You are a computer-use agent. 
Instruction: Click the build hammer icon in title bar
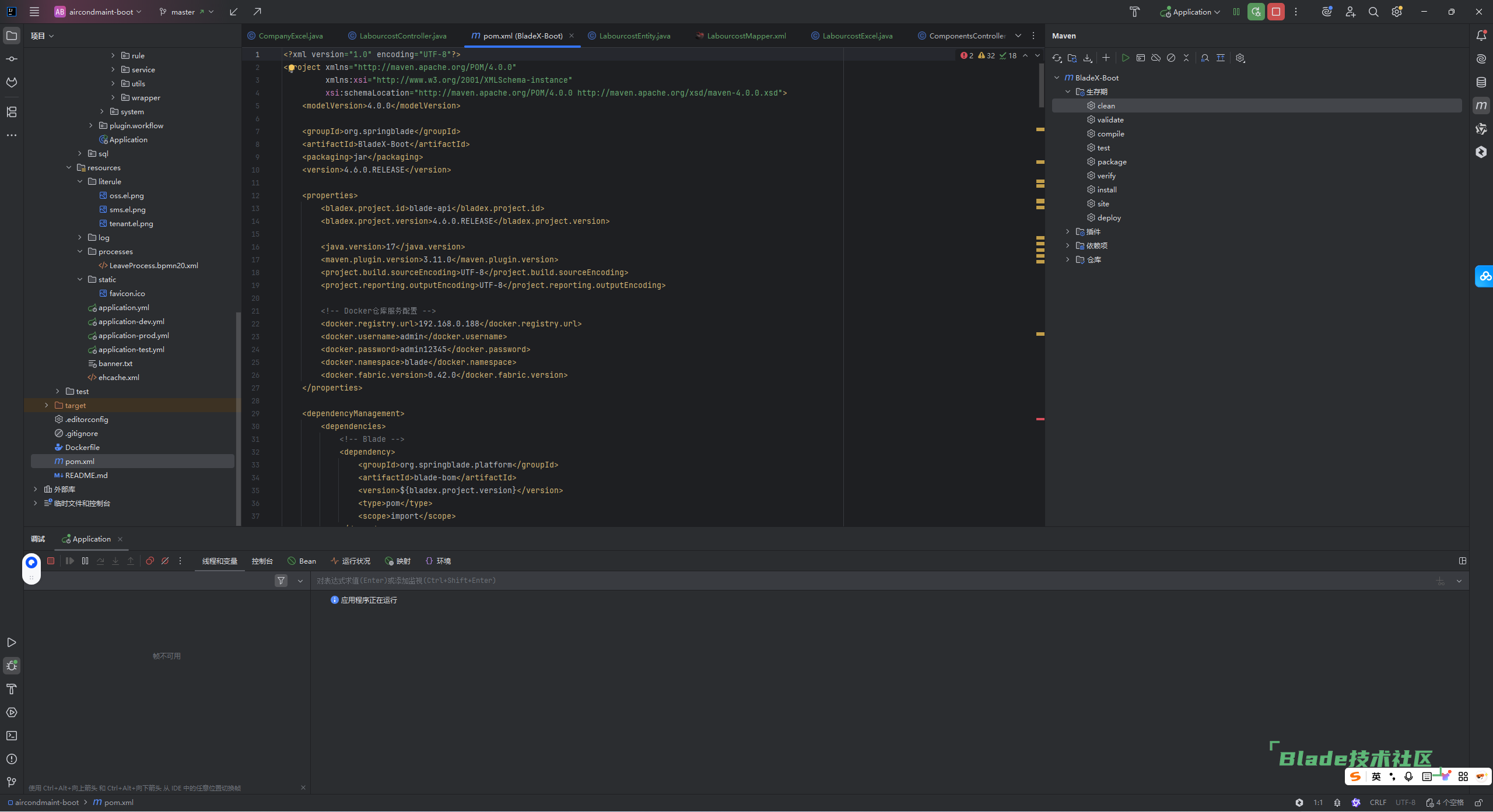1135,12
